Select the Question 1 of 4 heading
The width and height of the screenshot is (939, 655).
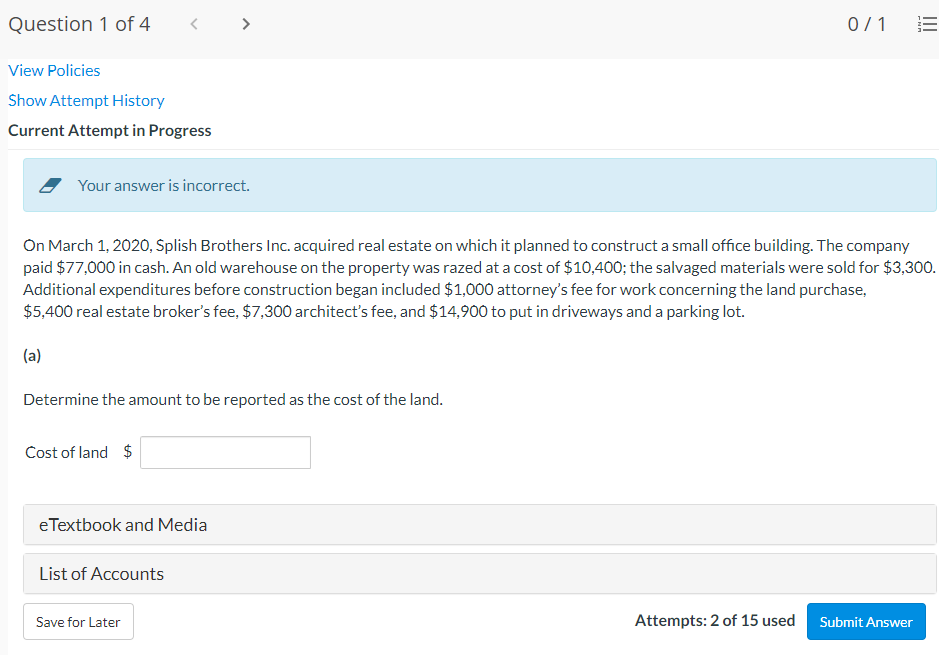(x=79, y=23)
